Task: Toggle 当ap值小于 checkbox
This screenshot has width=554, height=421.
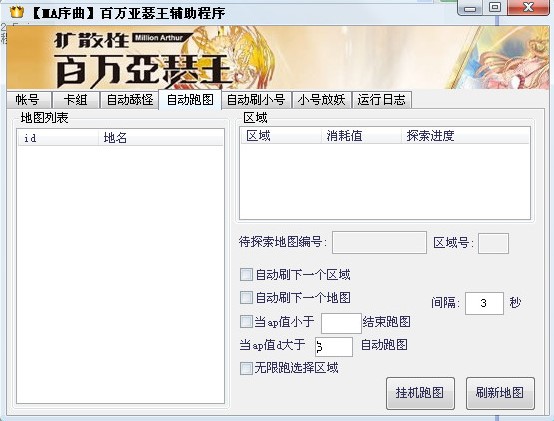Action: (246, 322)
